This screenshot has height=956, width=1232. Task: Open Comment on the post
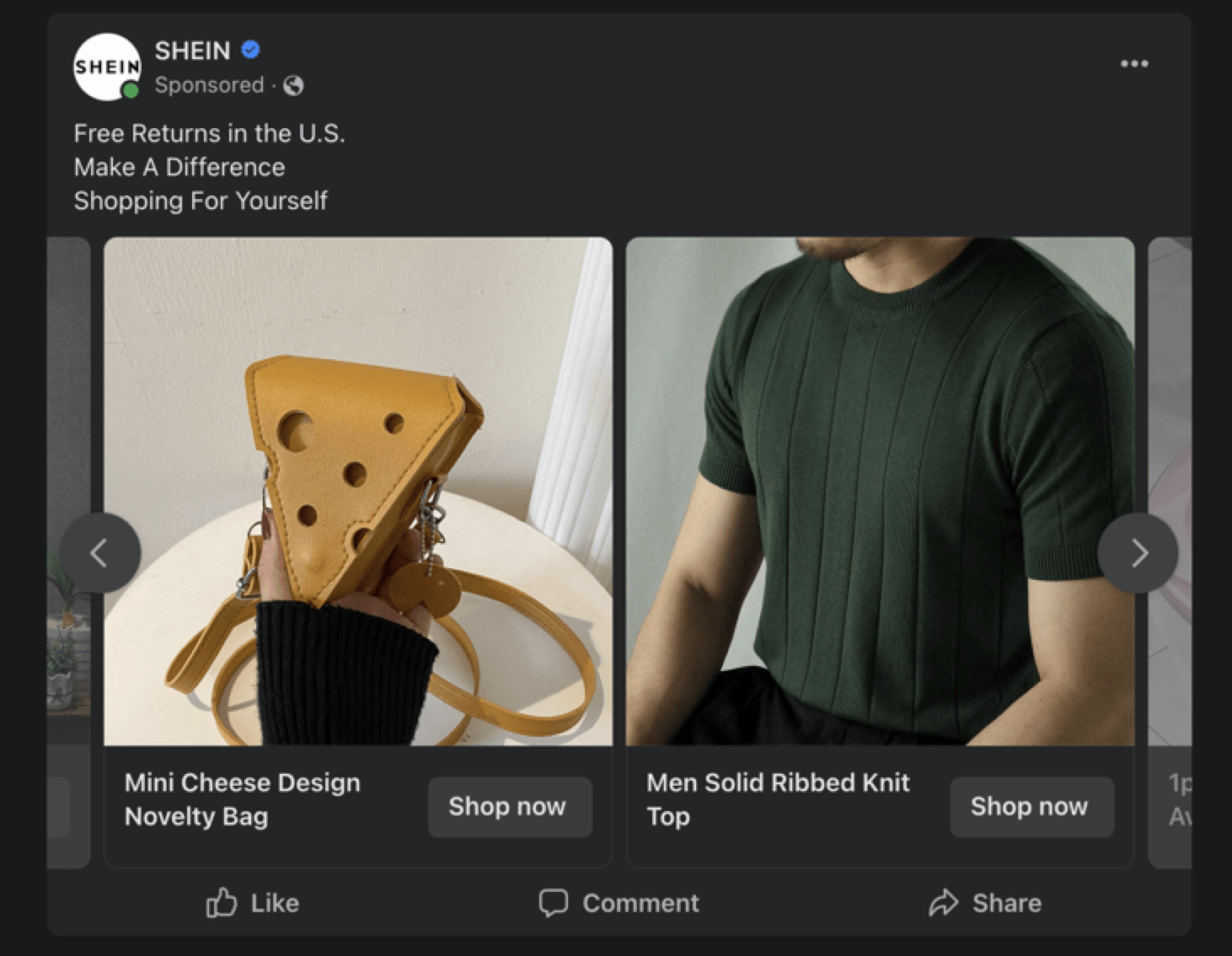coord(619,903)
